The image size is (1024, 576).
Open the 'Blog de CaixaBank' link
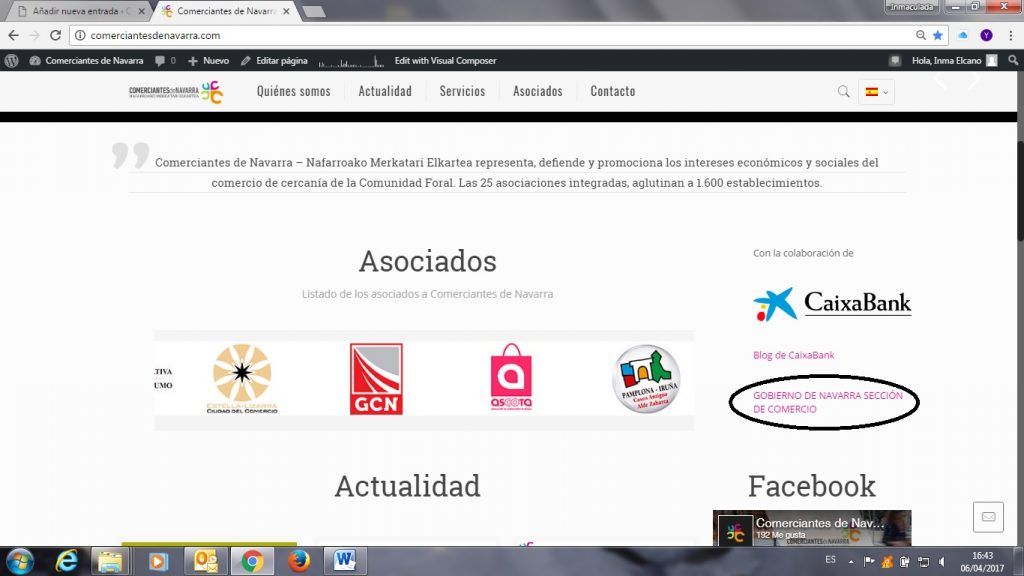[x=793, y=355]
